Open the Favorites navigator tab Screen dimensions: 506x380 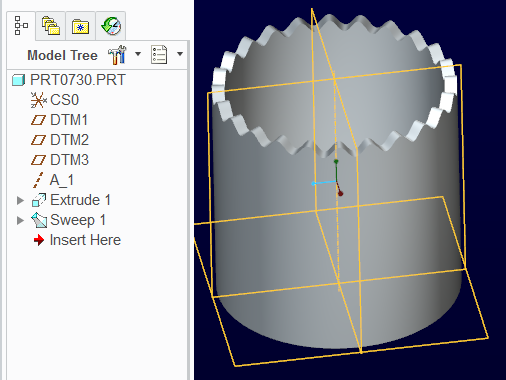80,26
